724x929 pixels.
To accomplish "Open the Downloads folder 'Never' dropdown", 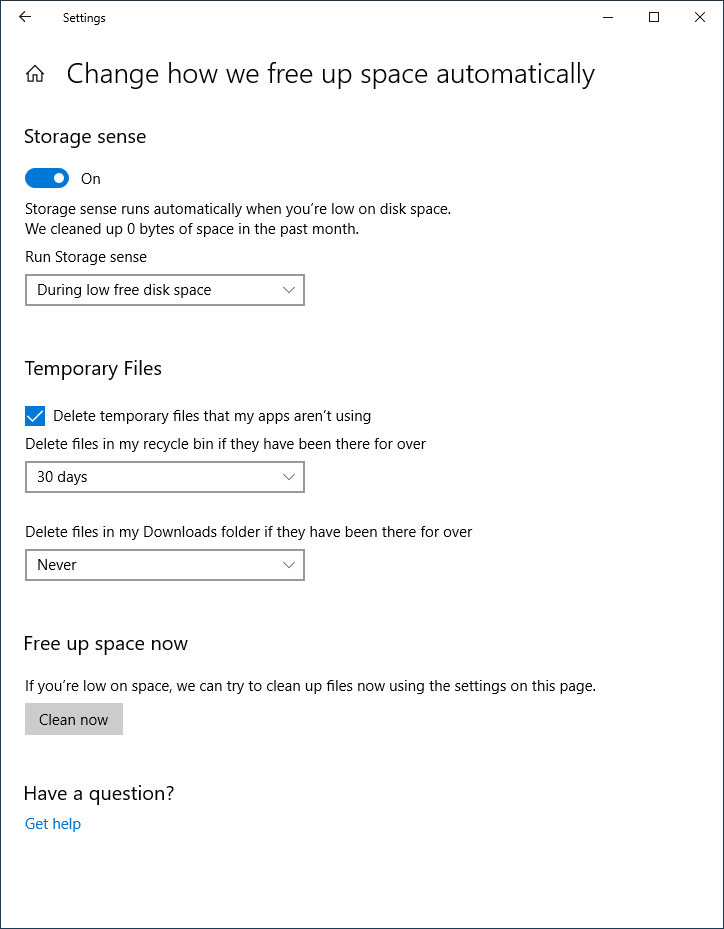I will click(x=165, y=565).
